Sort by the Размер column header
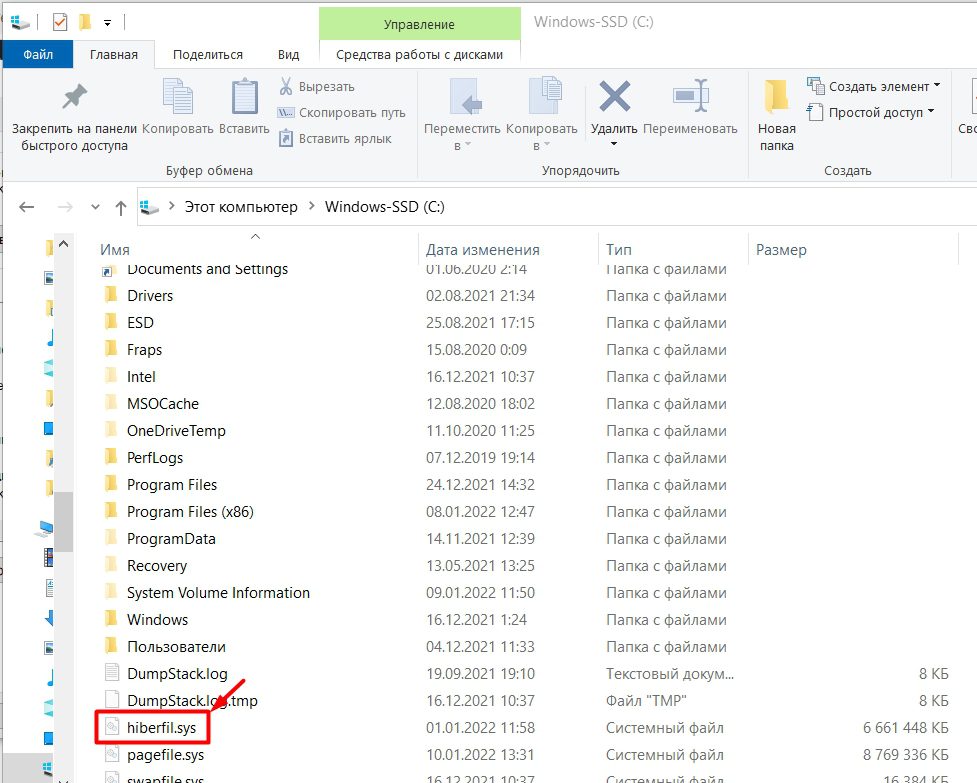 click(x=781, y=250)
